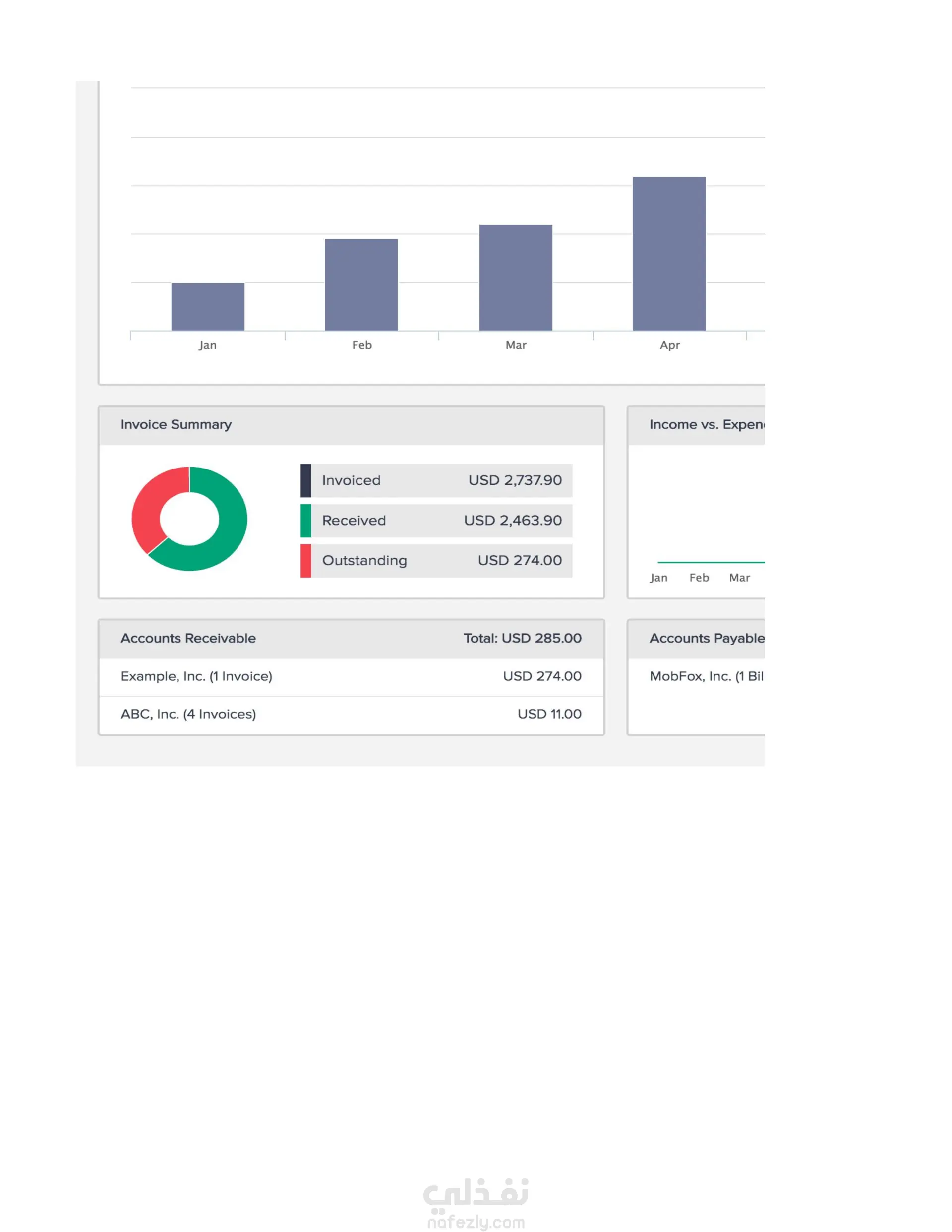Viewport: 952px width, 1232px height.
Task: Click the Income vs. Expenses panel header
Action: [696, 425]
